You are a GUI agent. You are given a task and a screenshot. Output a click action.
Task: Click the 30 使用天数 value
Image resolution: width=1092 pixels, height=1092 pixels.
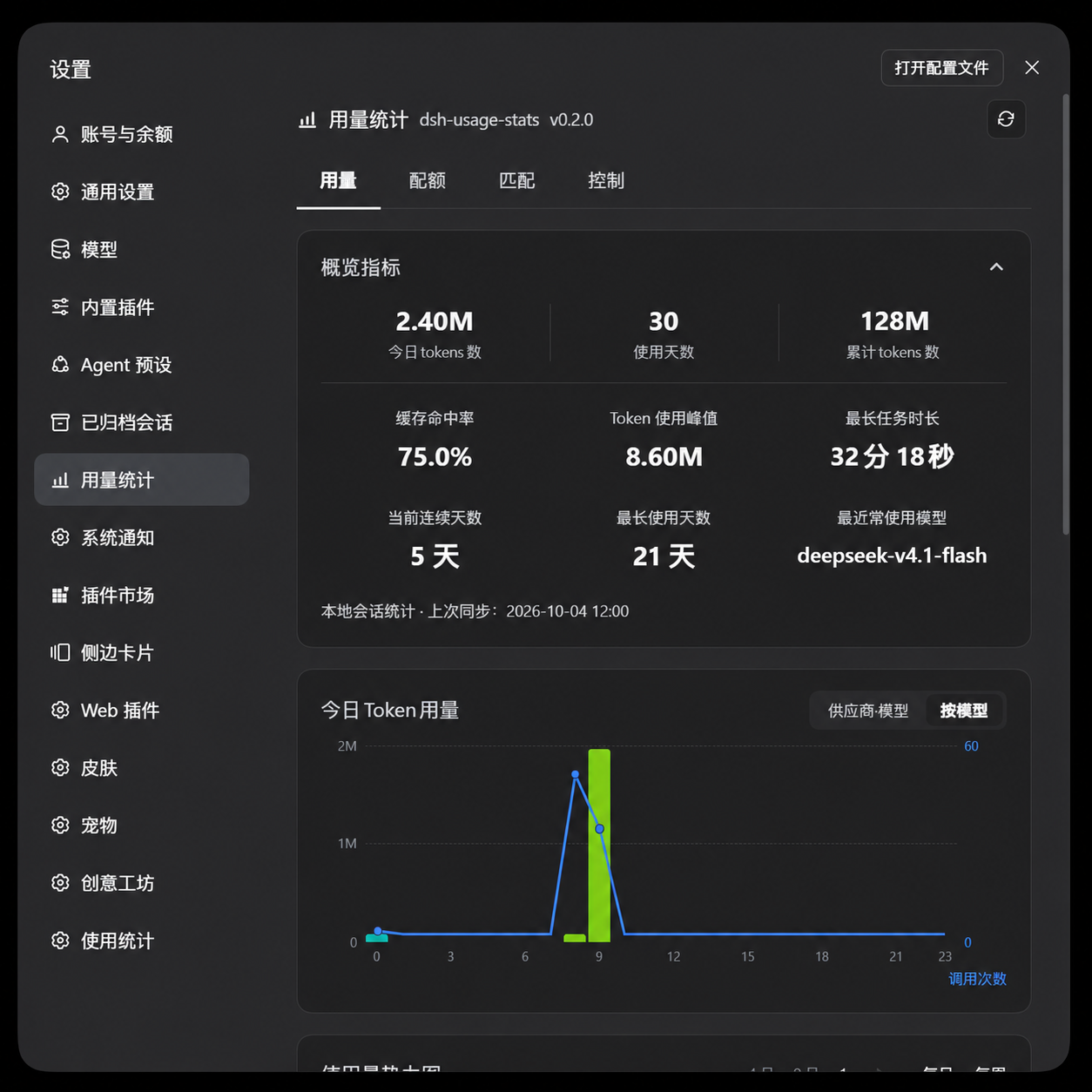pyautogui.click(x=664, y=321)
